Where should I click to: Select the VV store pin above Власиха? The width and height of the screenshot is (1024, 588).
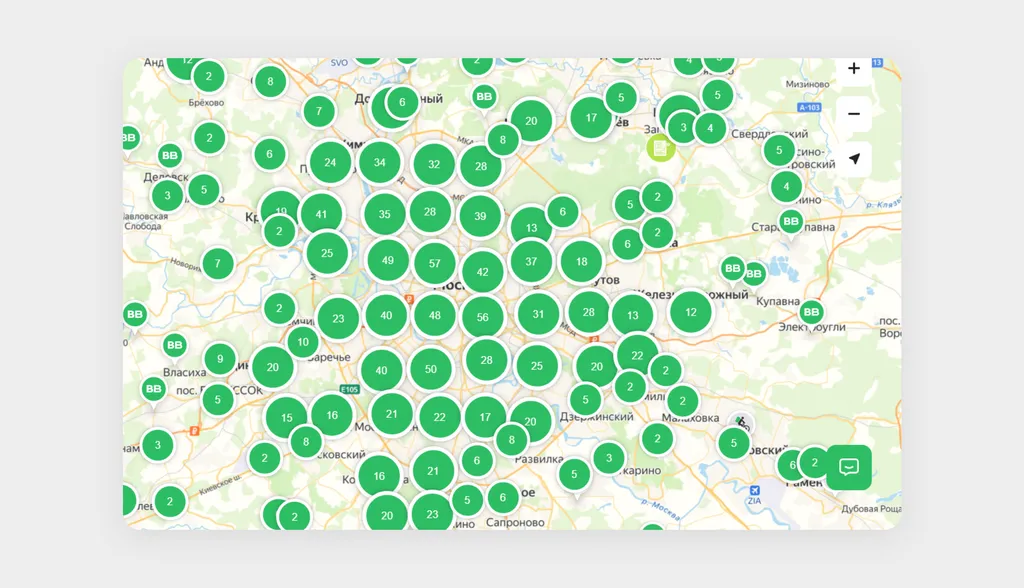pyautogui.click(x=174, y=345)
